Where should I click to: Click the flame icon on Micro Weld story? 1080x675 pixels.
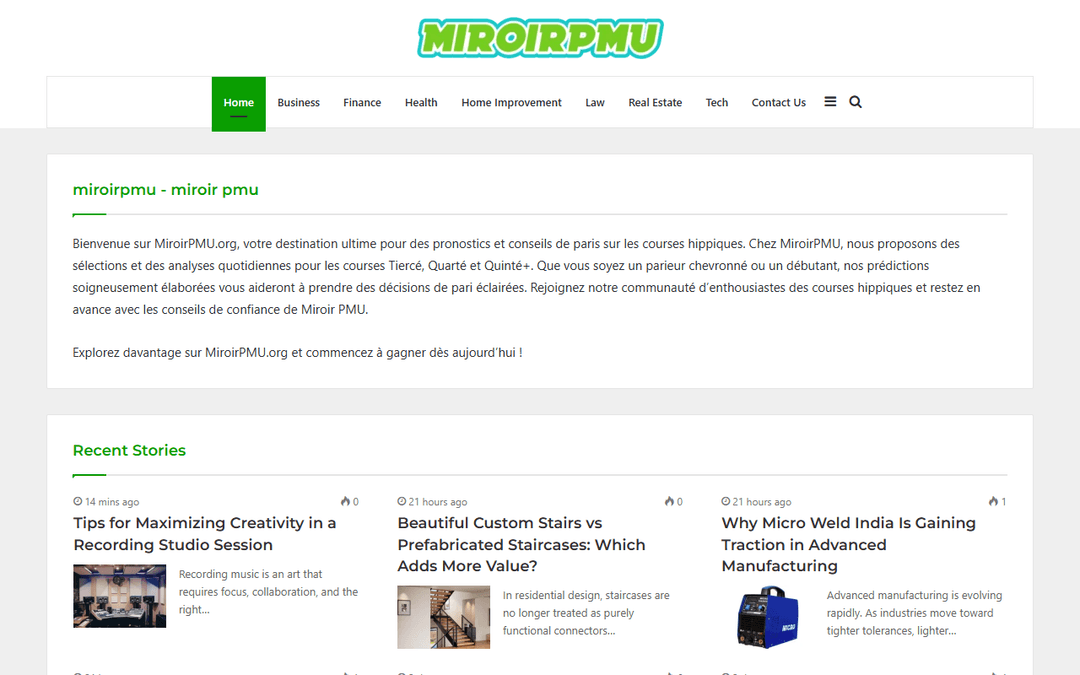coord(993,501)
